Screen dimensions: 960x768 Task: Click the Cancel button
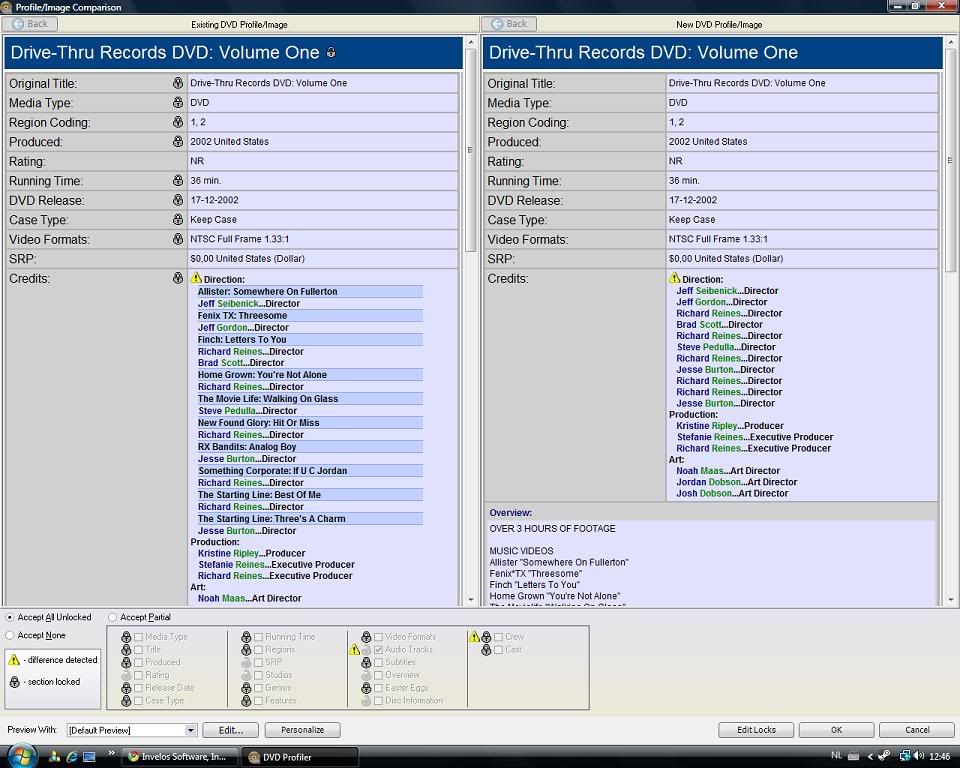coord(917,730)
